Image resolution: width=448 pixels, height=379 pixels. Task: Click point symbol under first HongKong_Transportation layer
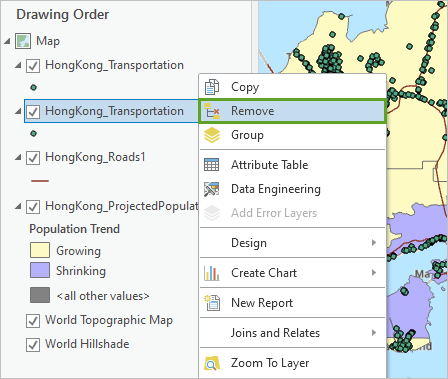33,88
